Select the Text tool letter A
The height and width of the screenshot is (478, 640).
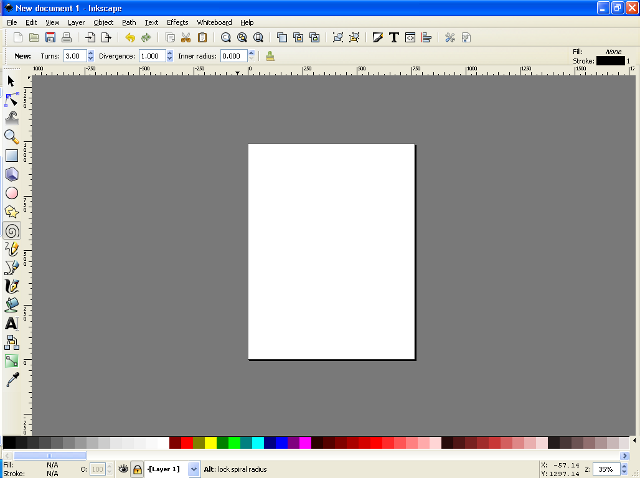point(12,323)
